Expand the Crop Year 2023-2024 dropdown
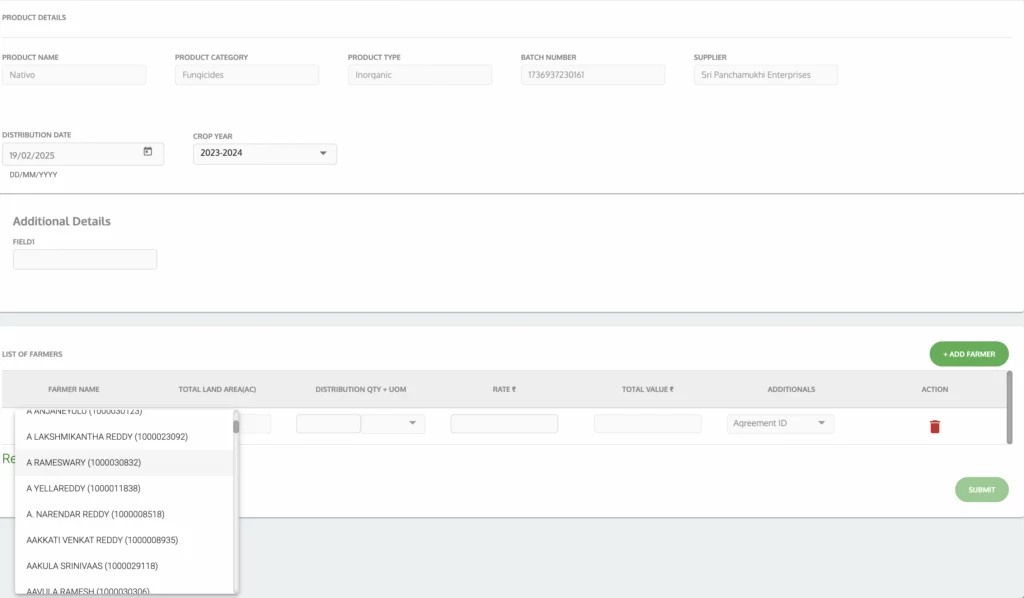 [264, 153]
